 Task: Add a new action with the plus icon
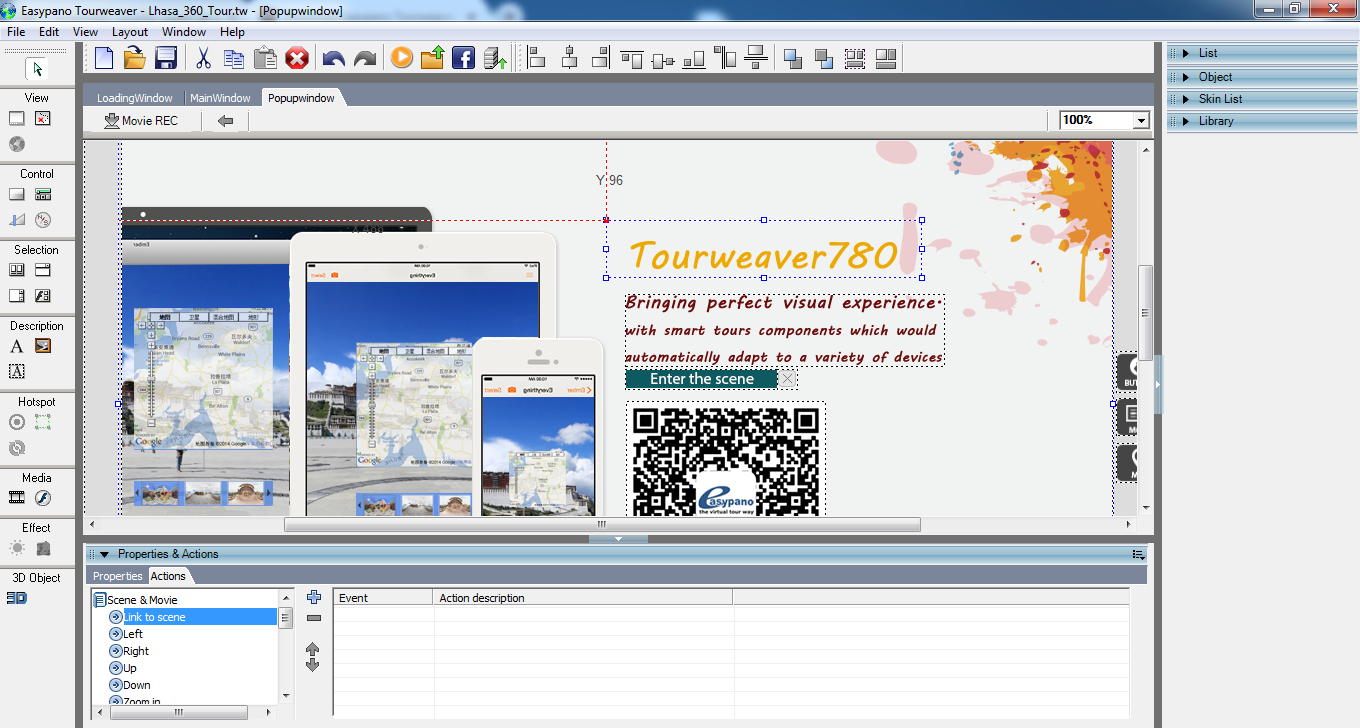pyautogui.click(x=314, y=597)
